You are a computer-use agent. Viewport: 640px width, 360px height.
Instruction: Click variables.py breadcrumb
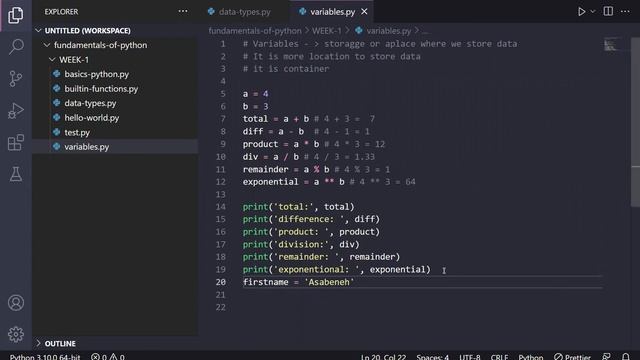click(x=388, y=31)
